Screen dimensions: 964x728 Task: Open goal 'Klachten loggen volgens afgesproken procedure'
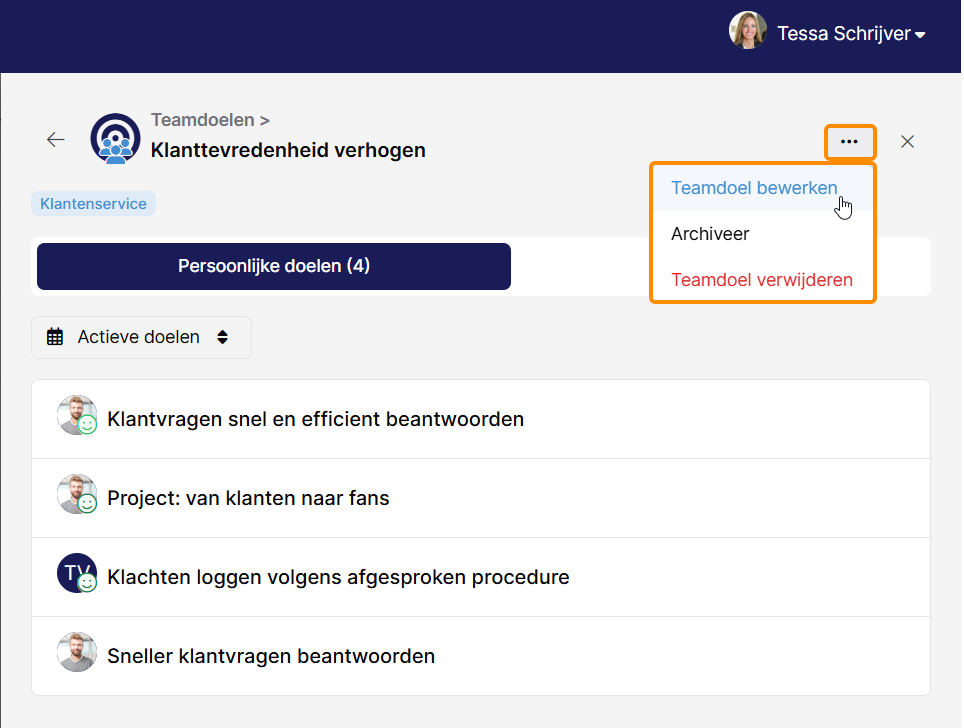pyautogui.click(x=481, y=577)
